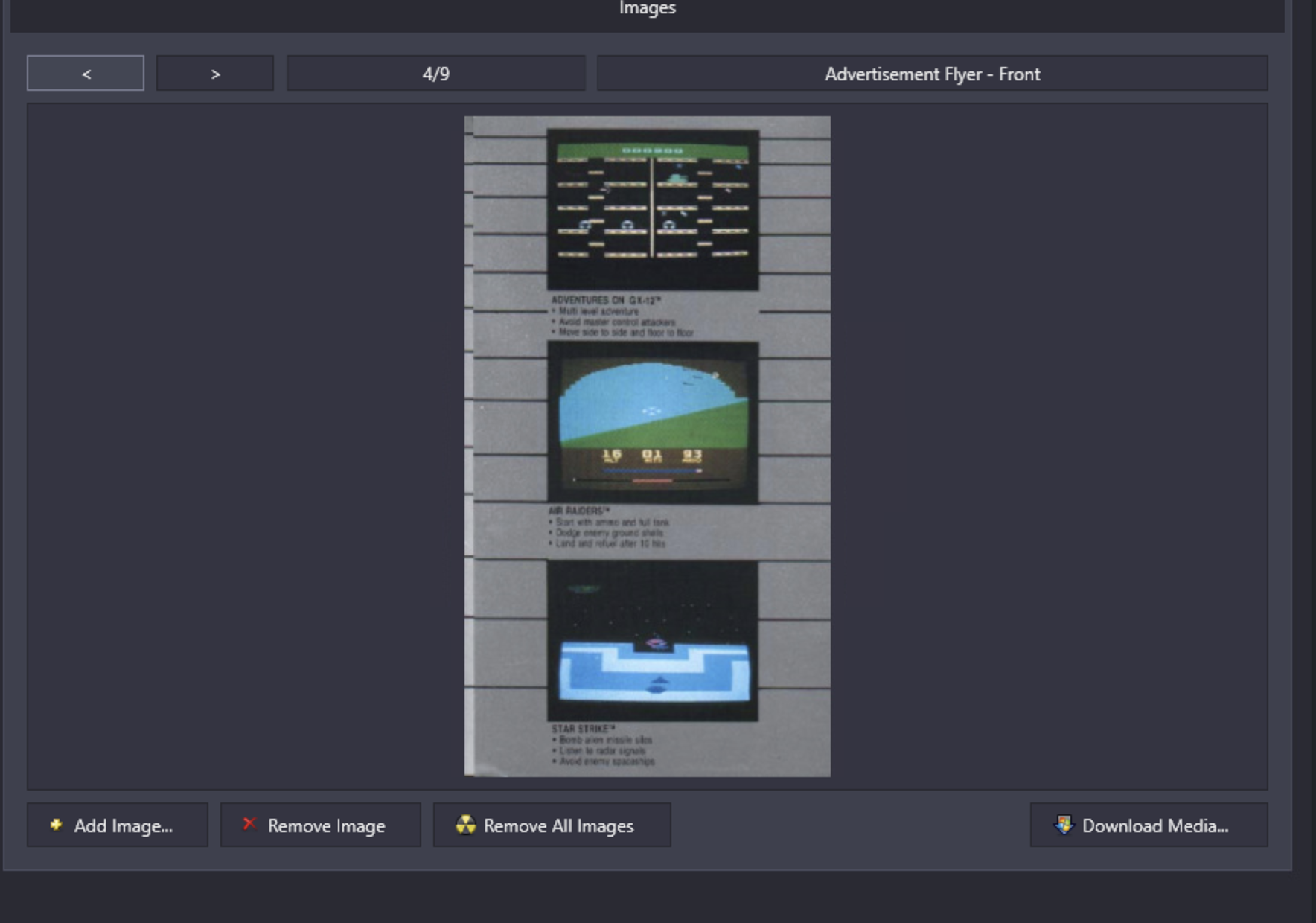Open the Download Media... dialog
The height and width of the screenshot is (923, 1316).
pos(1149,825)
